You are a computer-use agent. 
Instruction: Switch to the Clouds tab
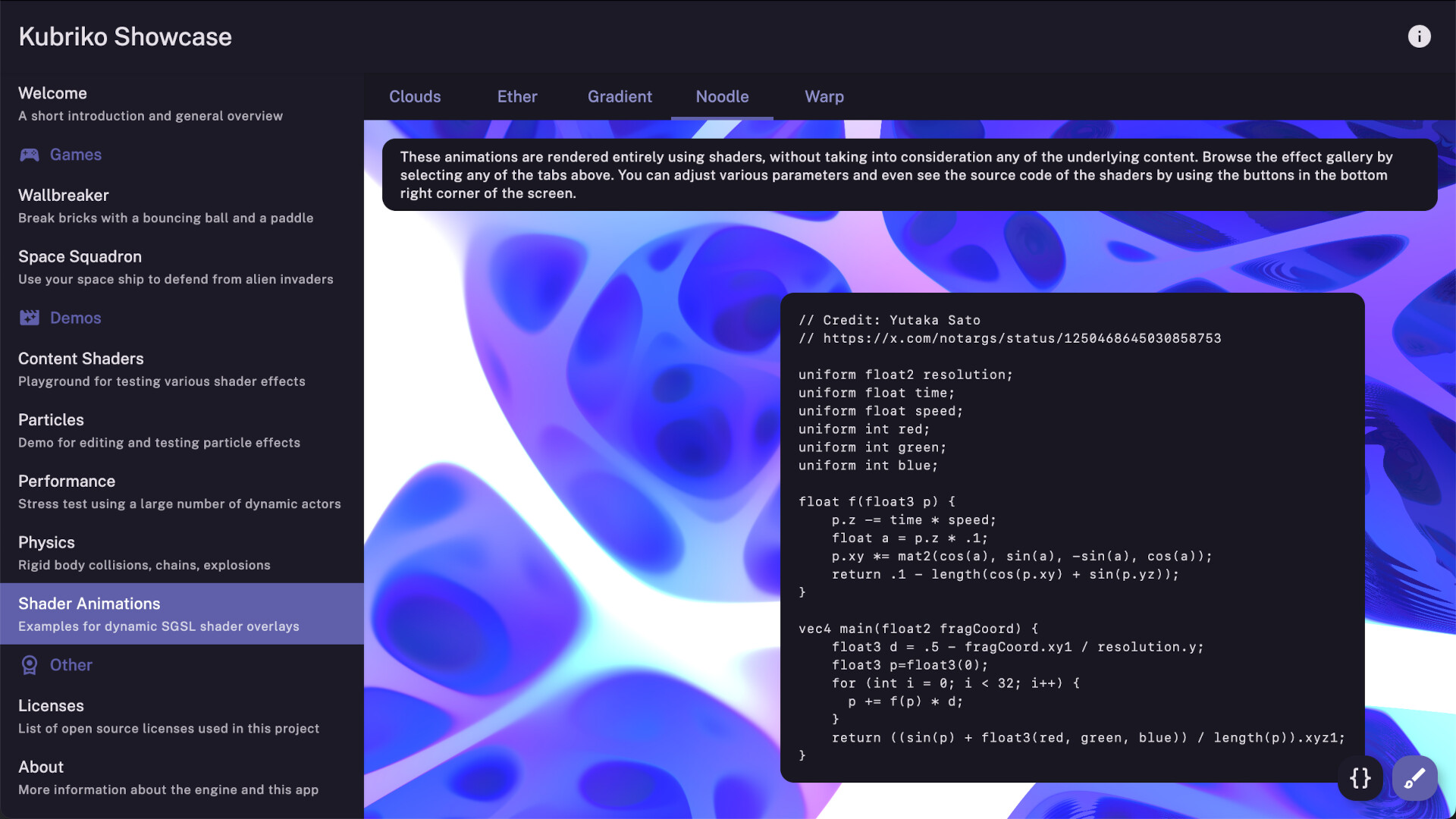(415, 96)
